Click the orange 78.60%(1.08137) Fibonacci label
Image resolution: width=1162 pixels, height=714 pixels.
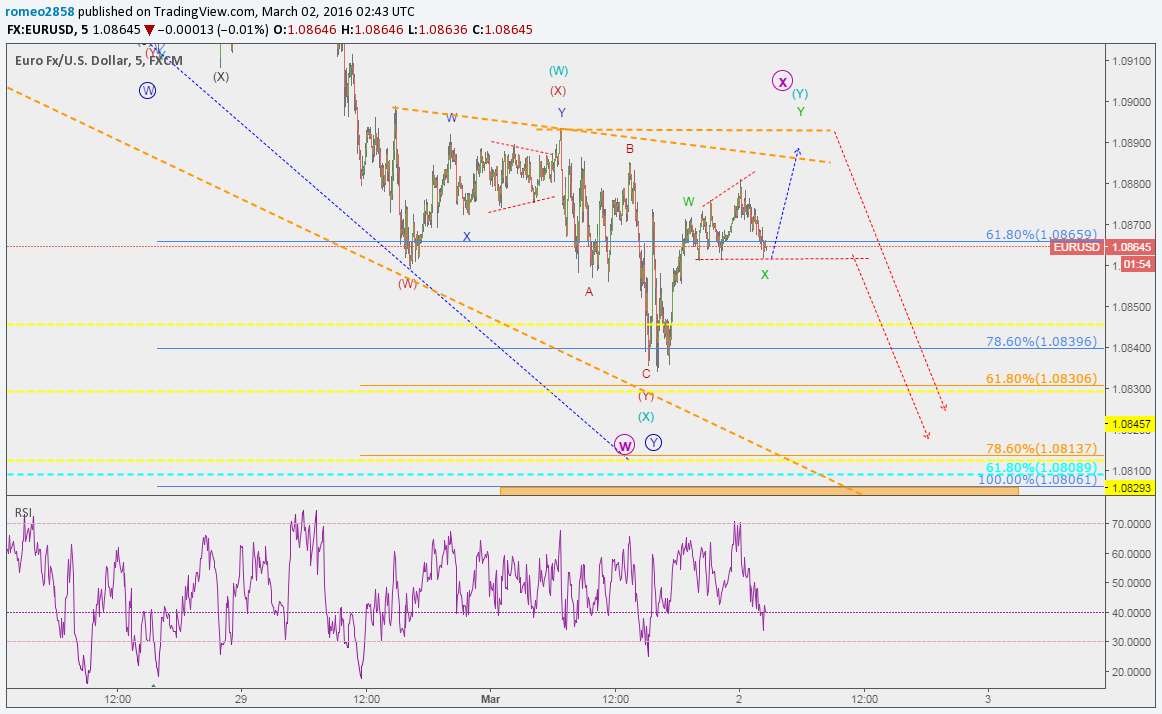click(x=1041, y=449)
